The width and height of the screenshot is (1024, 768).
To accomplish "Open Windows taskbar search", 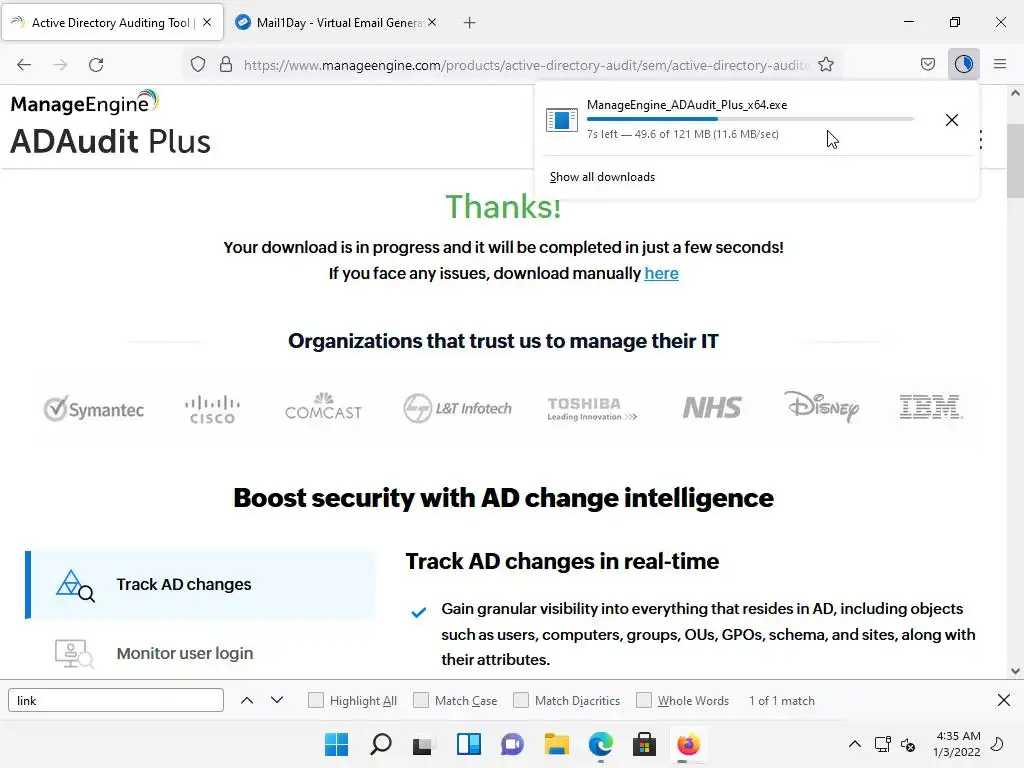I will tap(381, 744).
